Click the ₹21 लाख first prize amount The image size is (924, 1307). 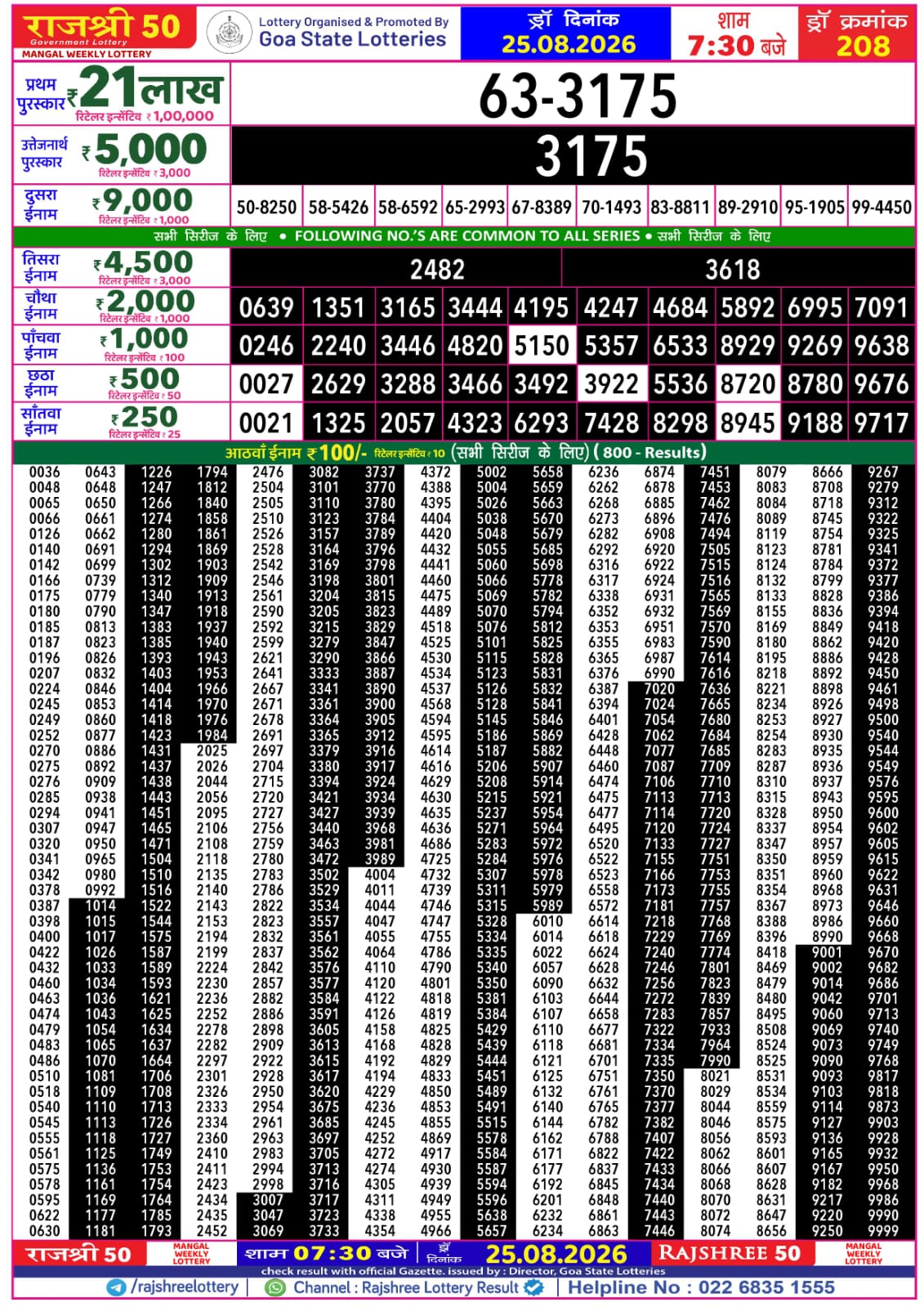[145, 87]
